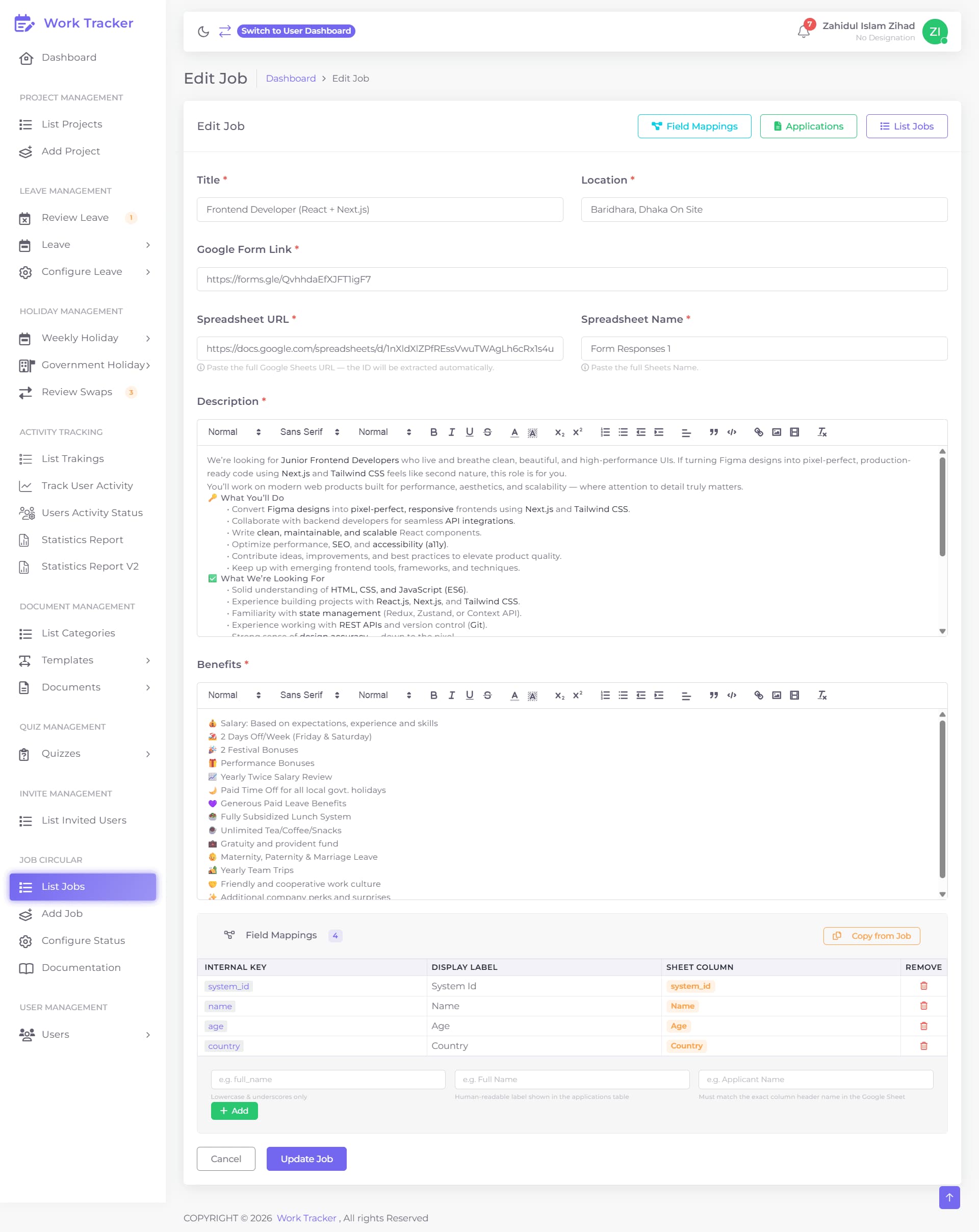Open text color picker in Description editor

514,432
